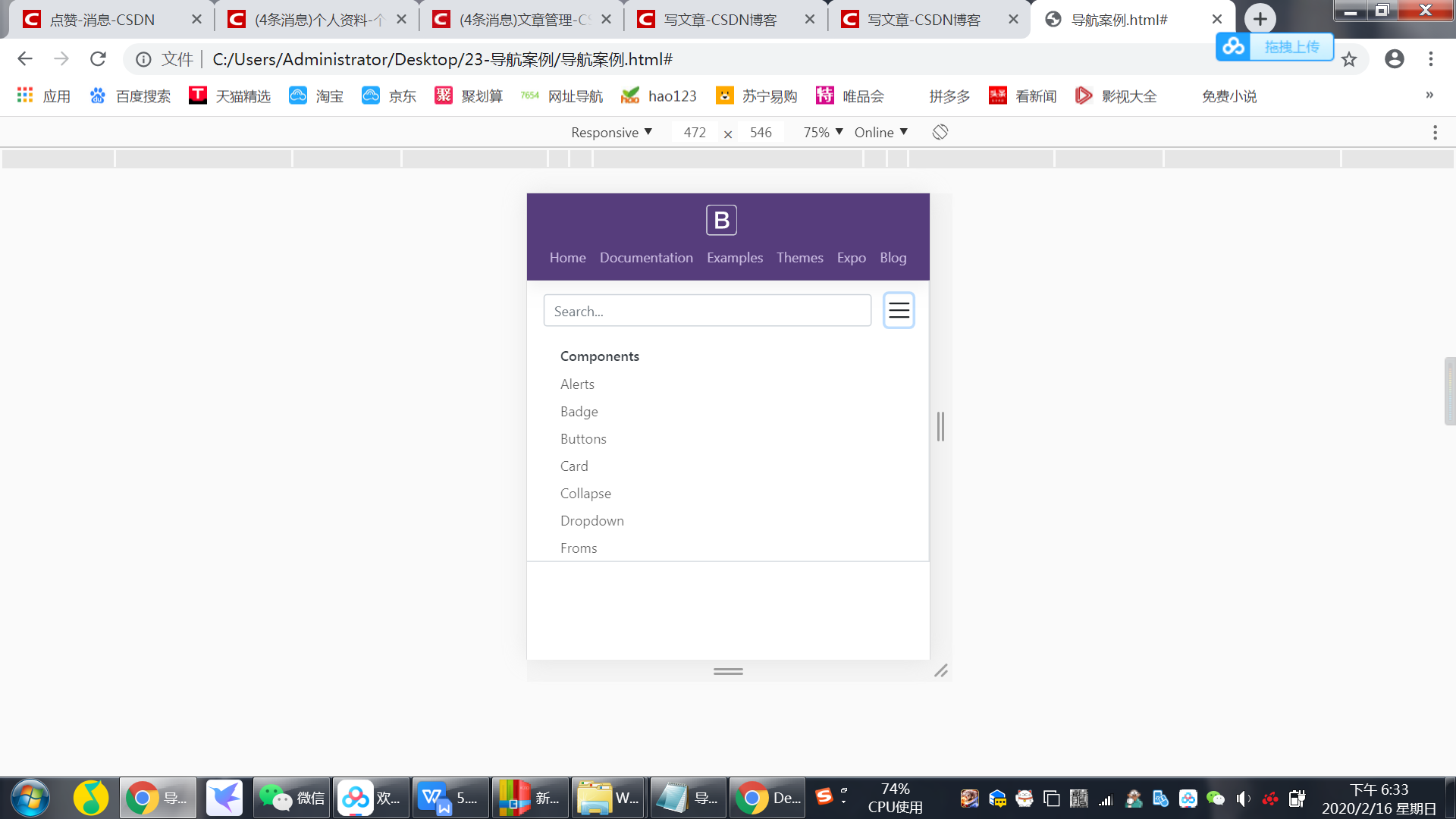Click inside the Search input field
The width and height of the screenshot is (1456, 819).
click(x=707, y=310)
